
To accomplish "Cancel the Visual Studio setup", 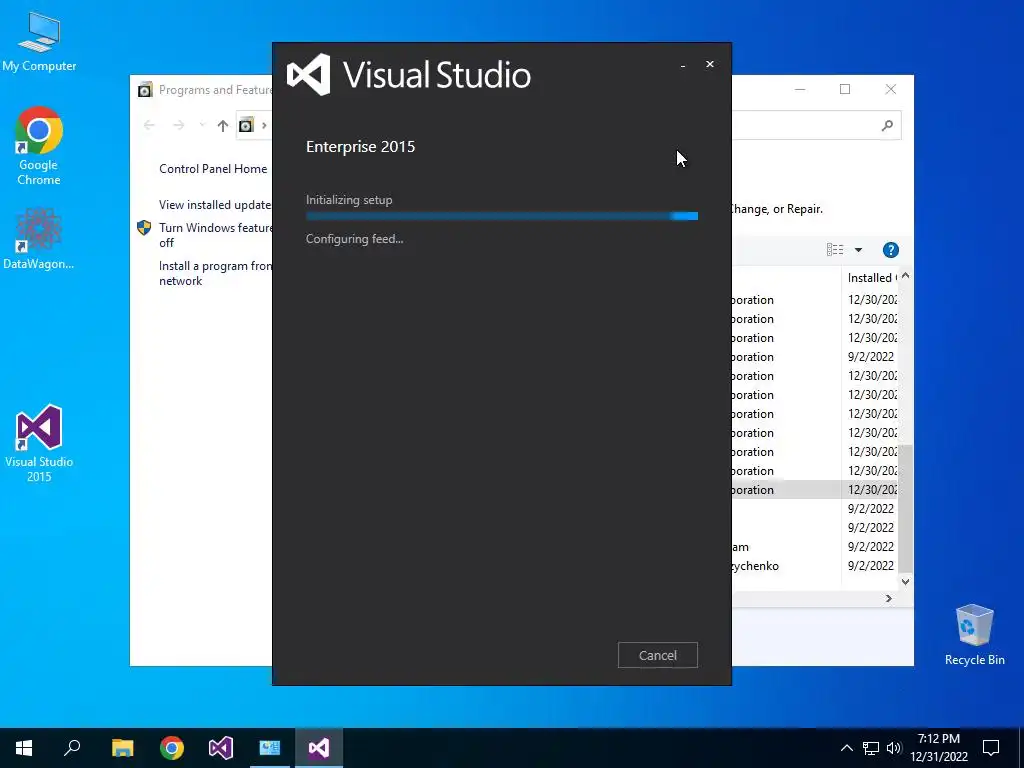I will (658, 655).
